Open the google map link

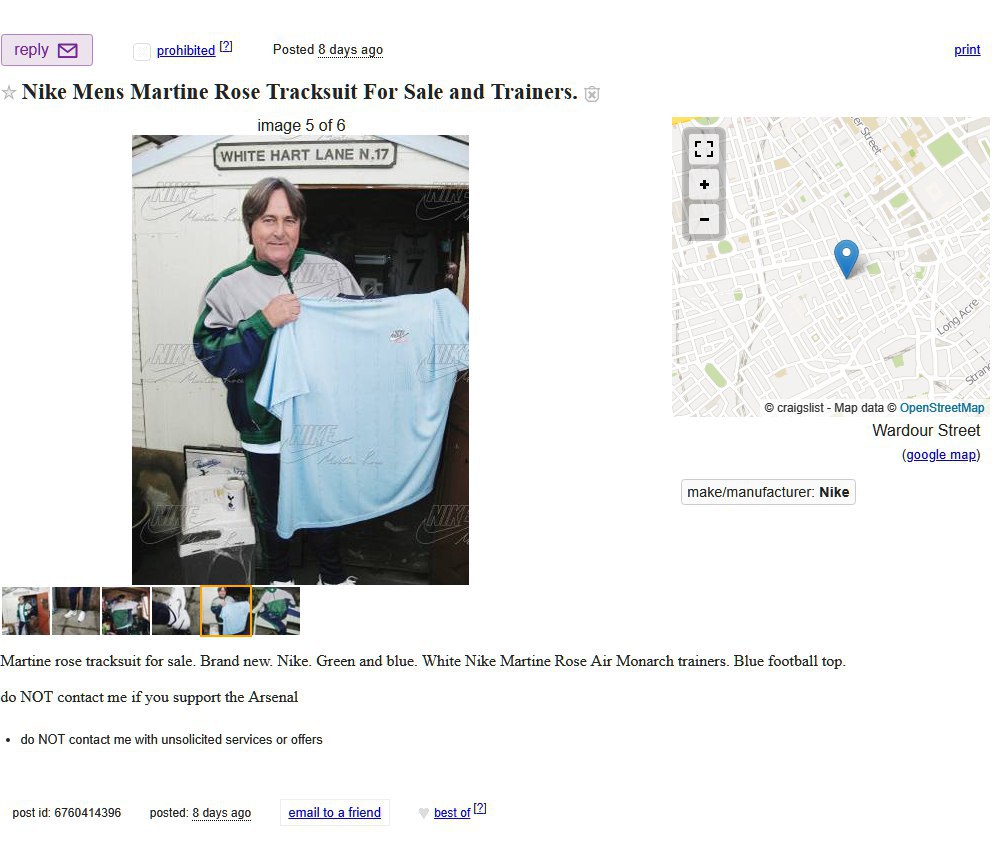(x=941, y=455)
